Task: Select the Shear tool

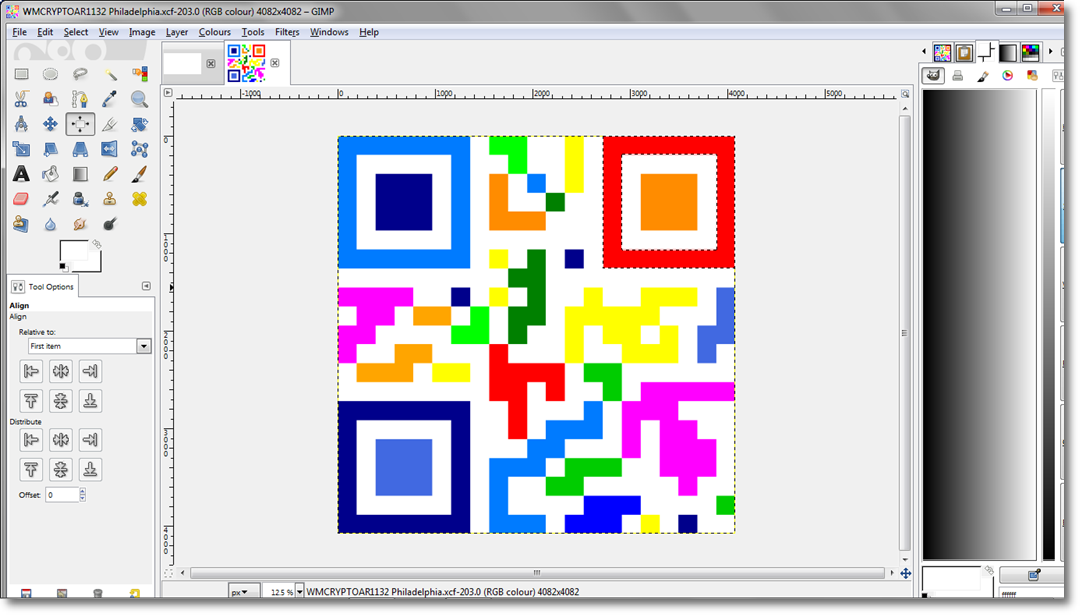Action: pos(50,149)
